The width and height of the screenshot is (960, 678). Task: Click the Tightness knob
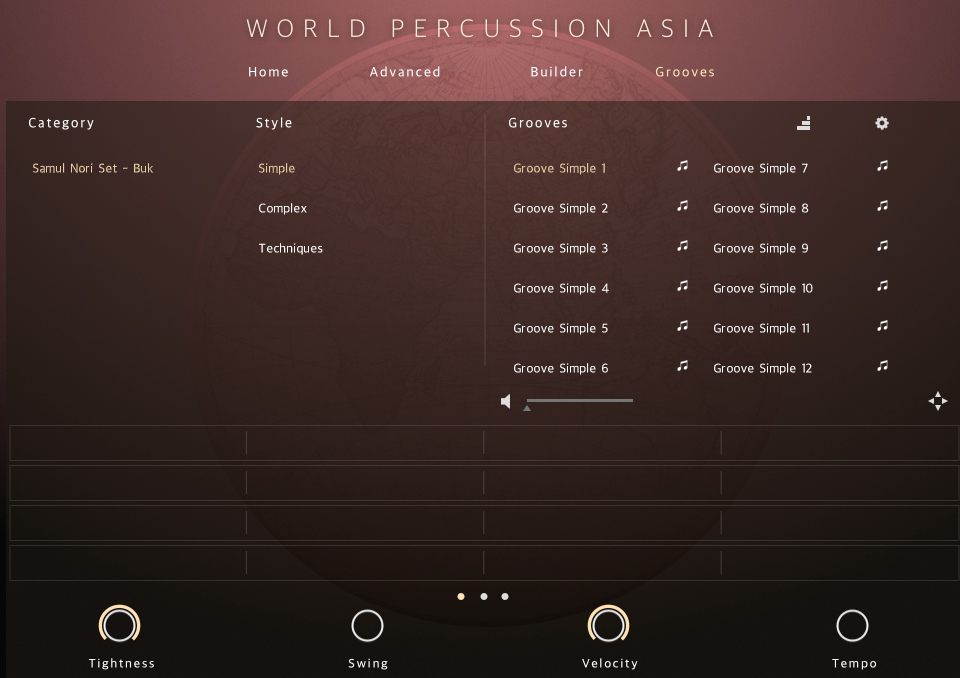click(x=119, y=626)
